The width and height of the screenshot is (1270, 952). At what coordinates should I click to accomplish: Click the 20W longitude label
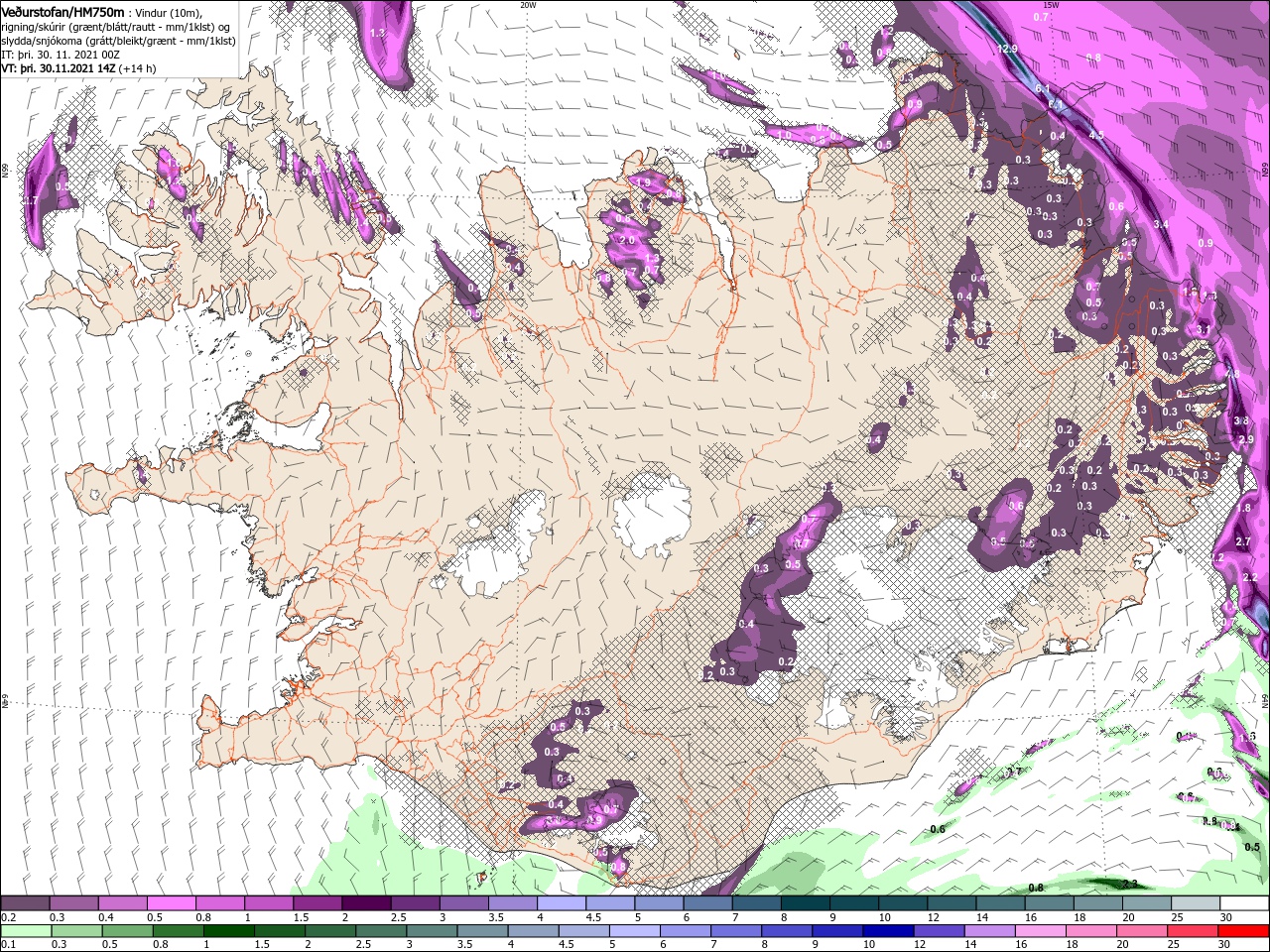(528, 5)
